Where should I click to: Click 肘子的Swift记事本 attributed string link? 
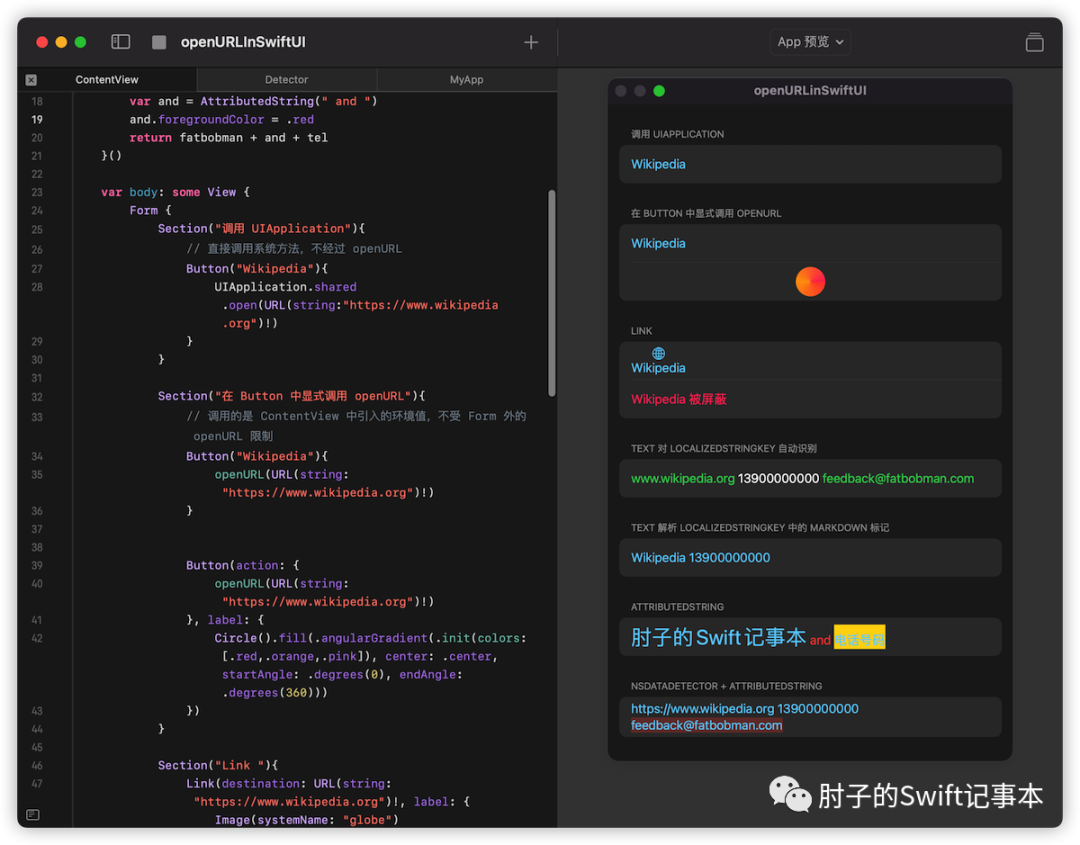718,637
